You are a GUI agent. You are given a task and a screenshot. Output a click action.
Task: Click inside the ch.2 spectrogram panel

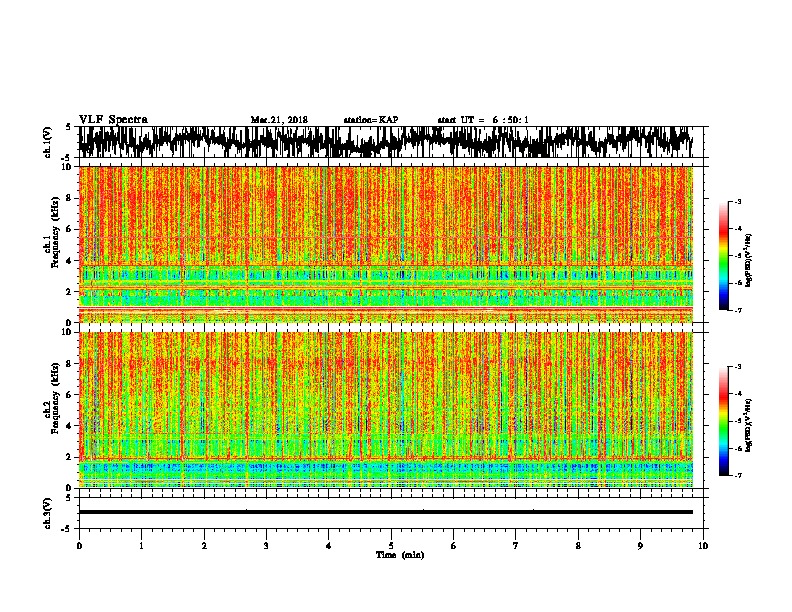[386, 410]
